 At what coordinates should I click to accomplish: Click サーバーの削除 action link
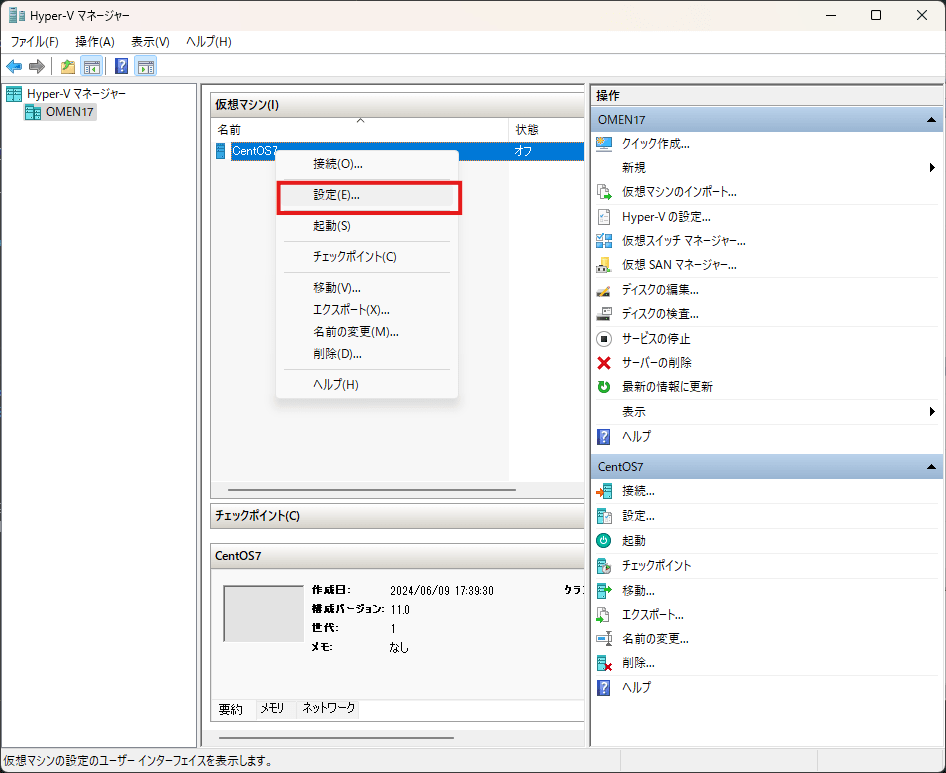(657, 363)
